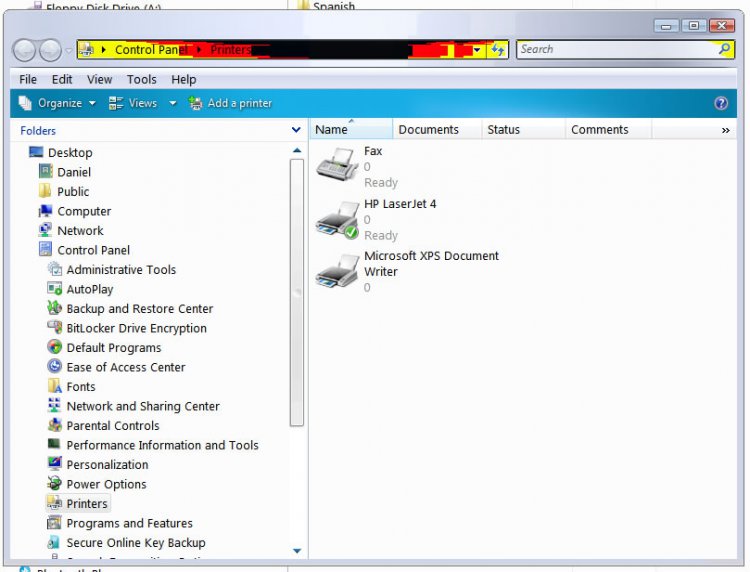This screenshot has width=750, height=572.
Task: Open the Help menu
Action: 184,79
